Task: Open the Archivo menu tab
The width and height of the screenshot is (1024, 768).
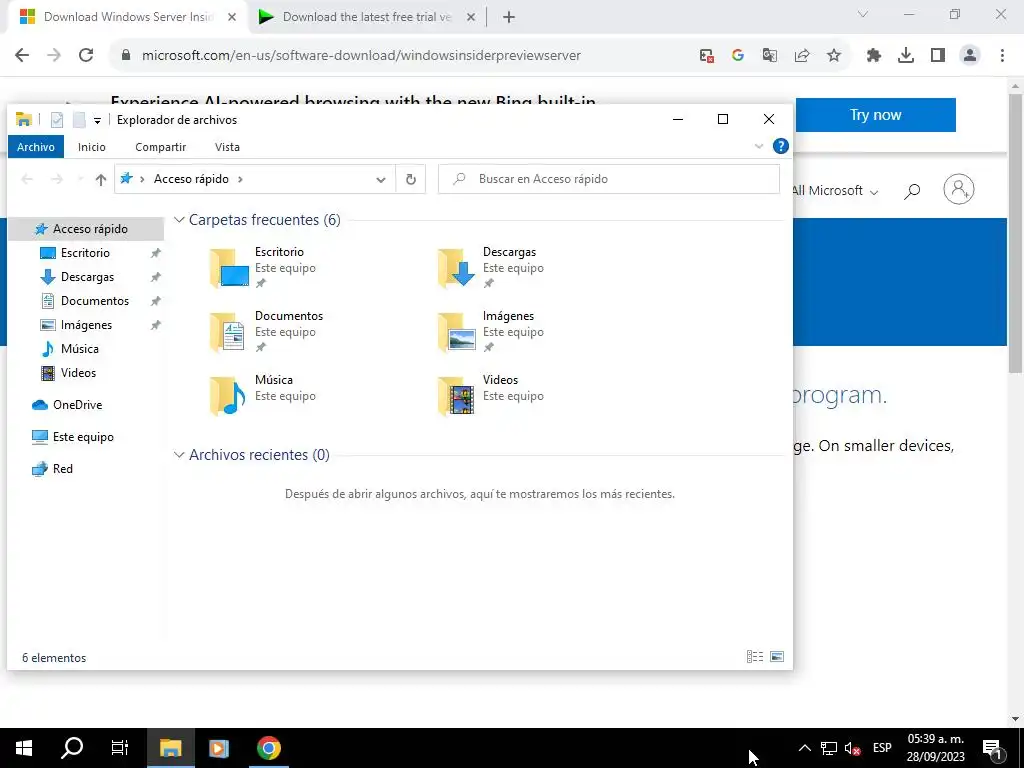Action: [36, 147]
